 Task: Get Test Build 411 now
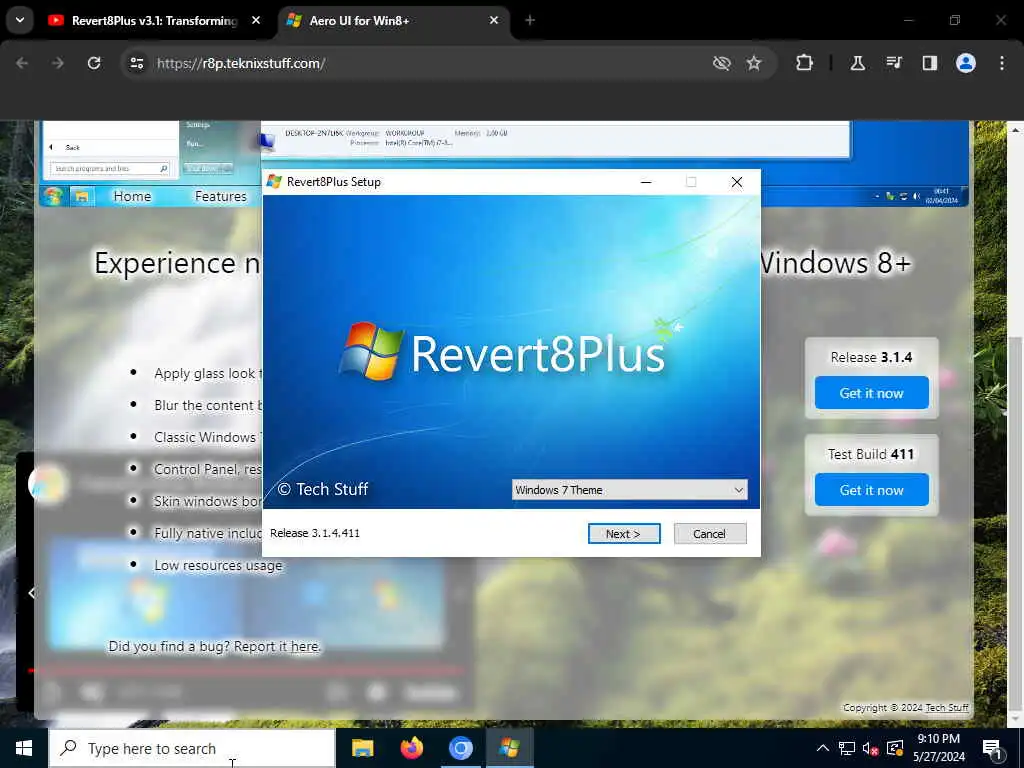(872, 490)
